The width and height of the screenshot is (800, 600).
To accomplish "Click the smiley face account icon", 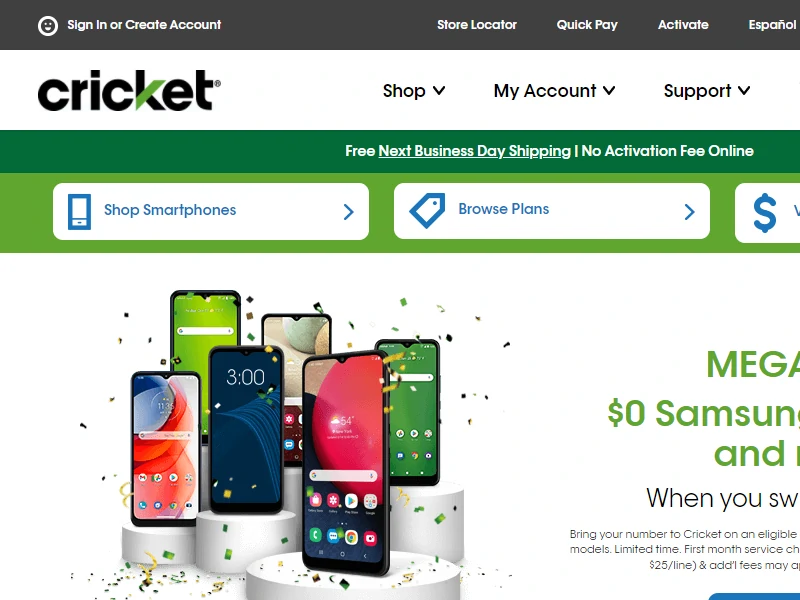I will (48, 25).
